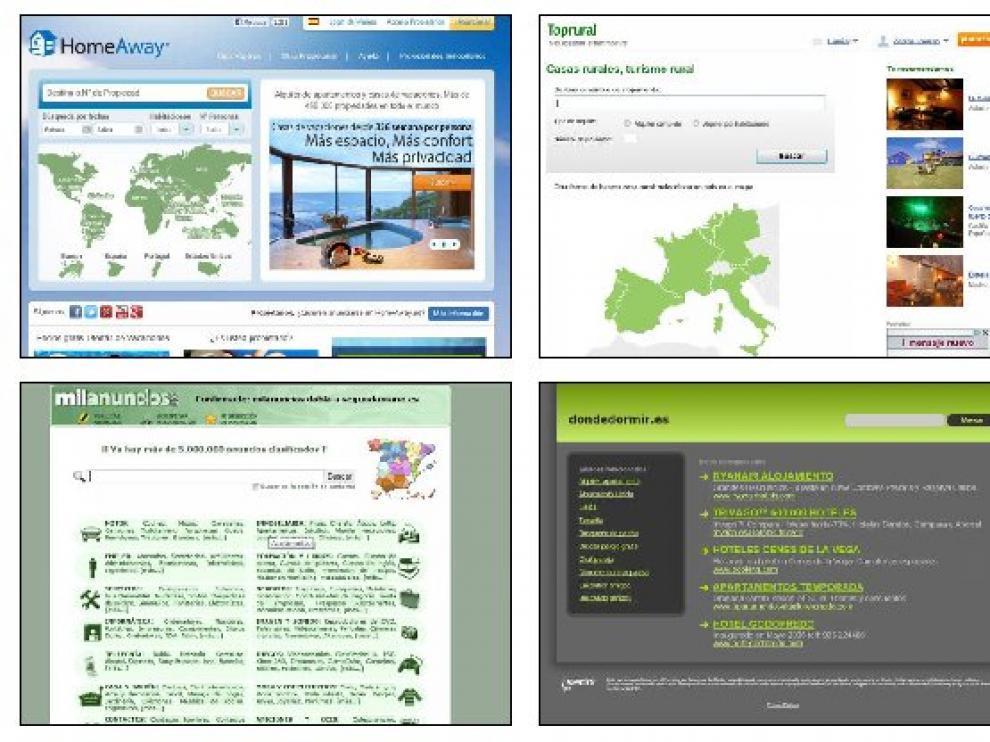Viewport: 990px width, 742px height.
Task: Click the orange button in Toprural's header
Action: [x=974, y=39]
